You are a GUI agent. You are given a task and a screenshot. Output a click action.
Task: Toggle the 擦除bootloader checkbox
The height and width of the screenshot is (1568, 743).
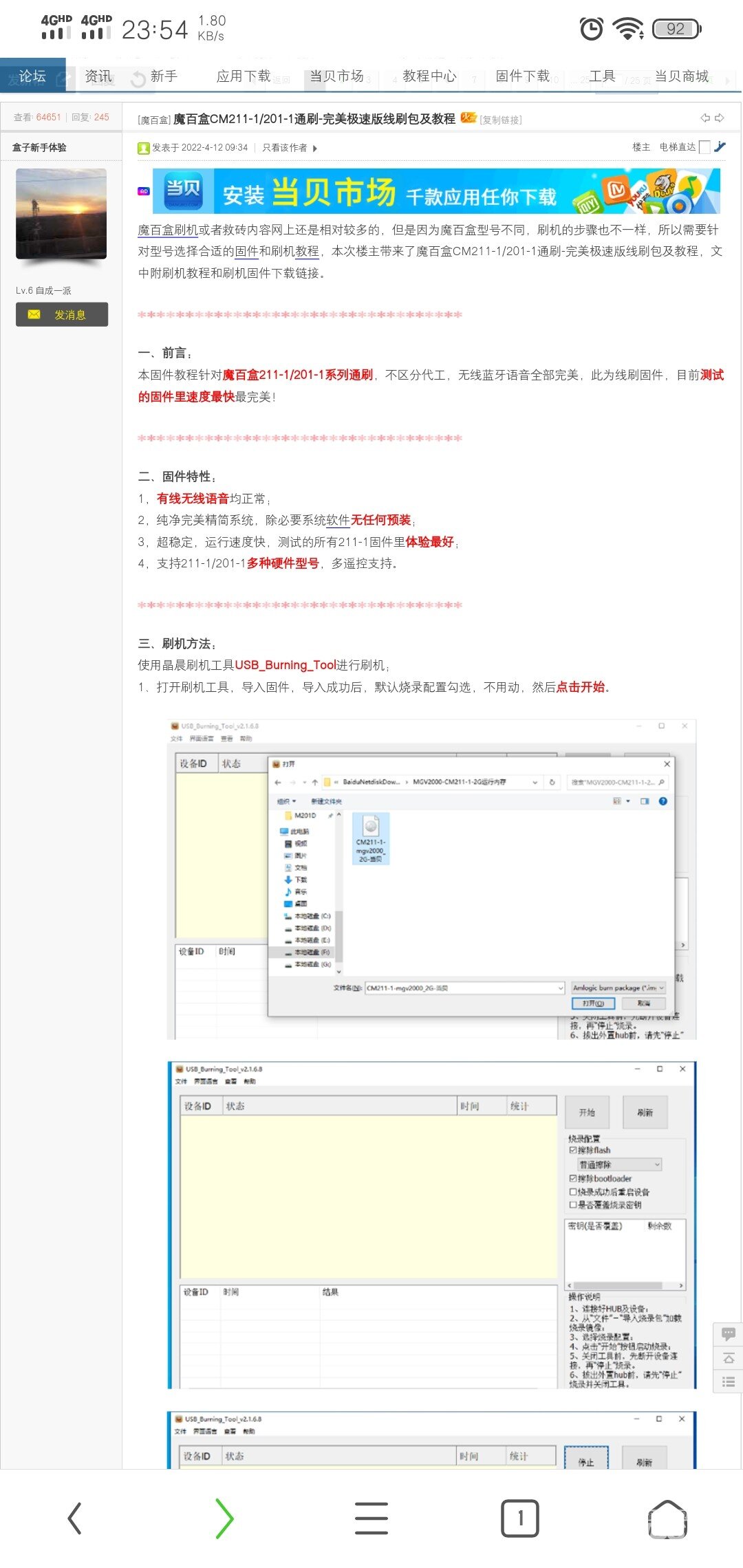point(573,1178)
